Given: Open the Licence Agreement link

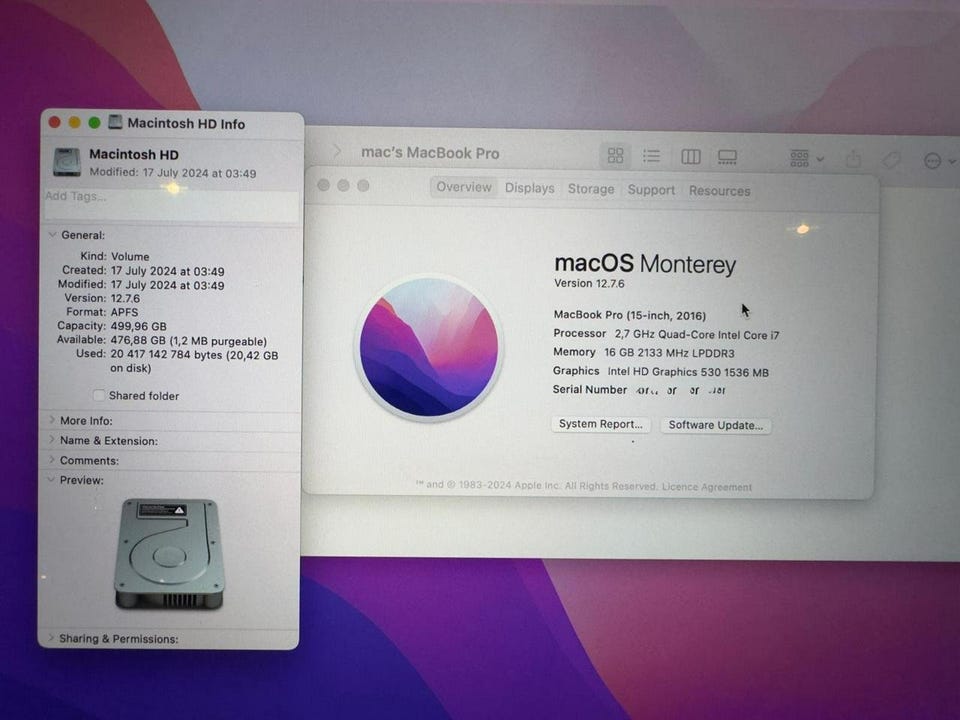Looking at the screenshot, I should click(x=707, y=487).
